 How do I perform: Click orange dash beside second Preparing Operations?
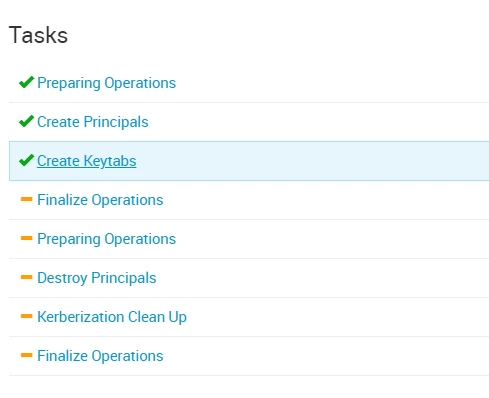point(26,238)
